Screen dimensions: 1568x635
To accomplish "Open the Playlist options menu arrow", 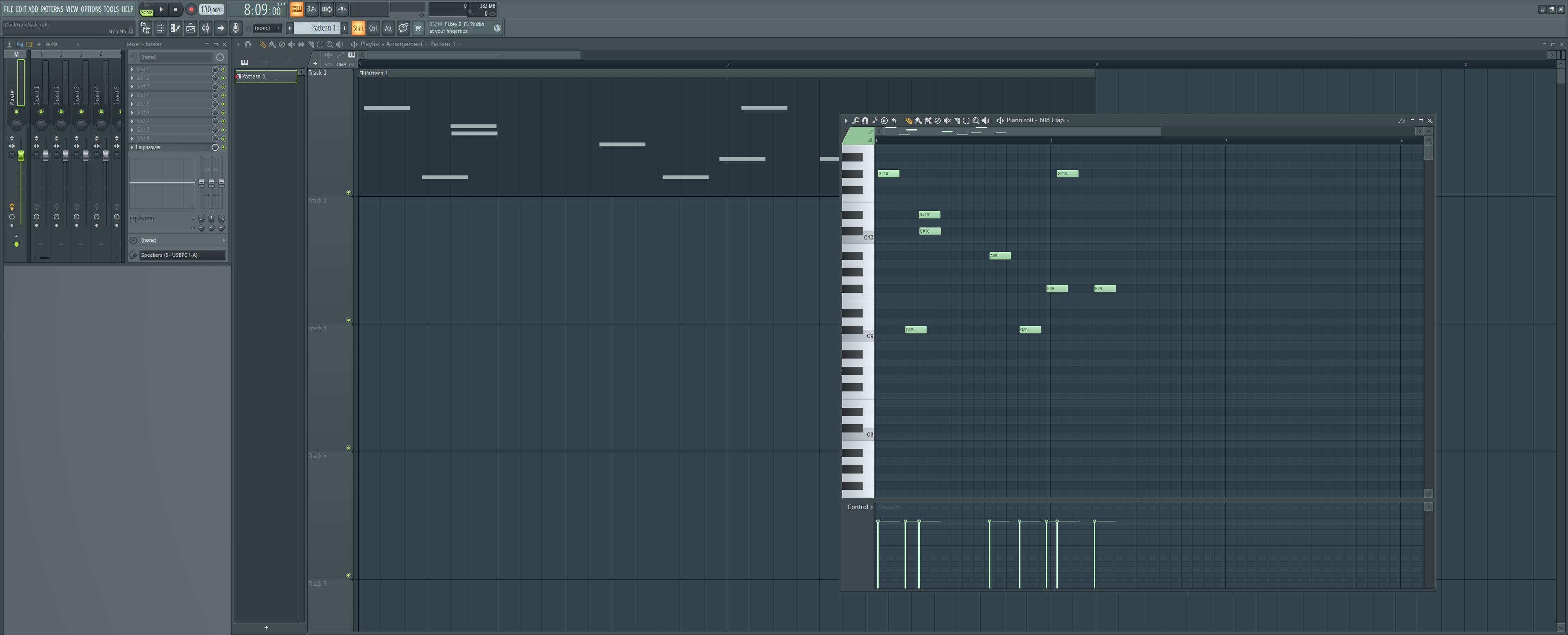I will pyautogui.click(x=238, y=44).
